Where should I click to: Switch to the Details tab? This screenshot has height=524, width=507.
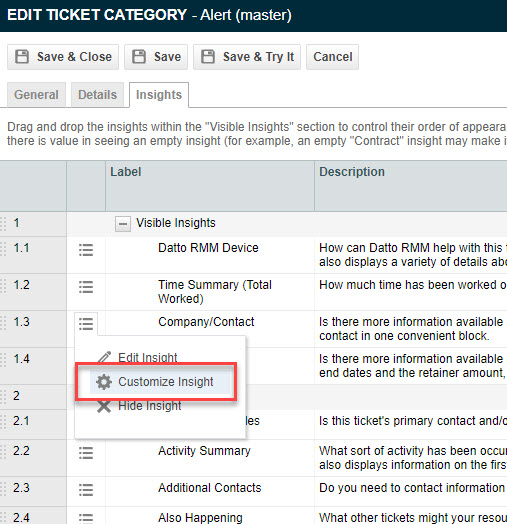tap(98, 95)
